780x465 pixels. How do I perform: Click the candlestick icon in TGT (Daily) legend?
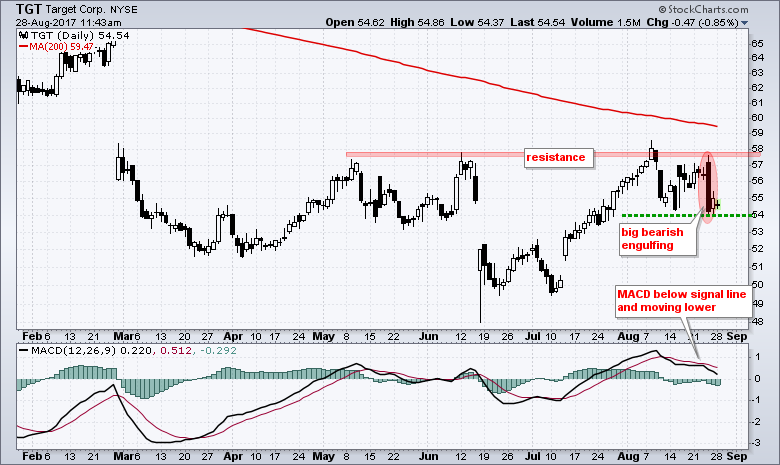[24, 35]
